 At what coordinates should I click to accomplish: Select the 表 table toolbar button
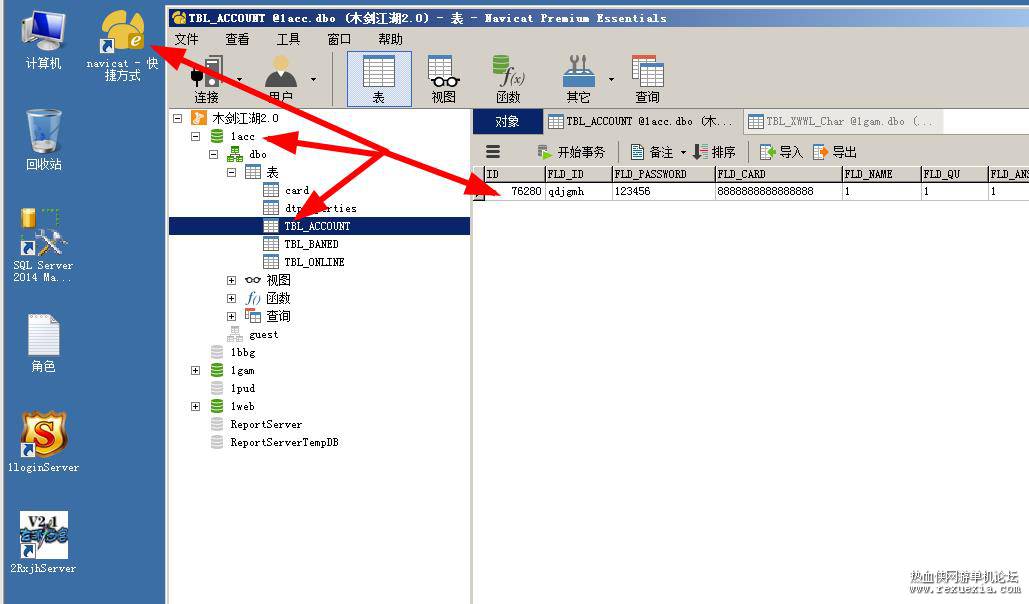pos(379,79)
